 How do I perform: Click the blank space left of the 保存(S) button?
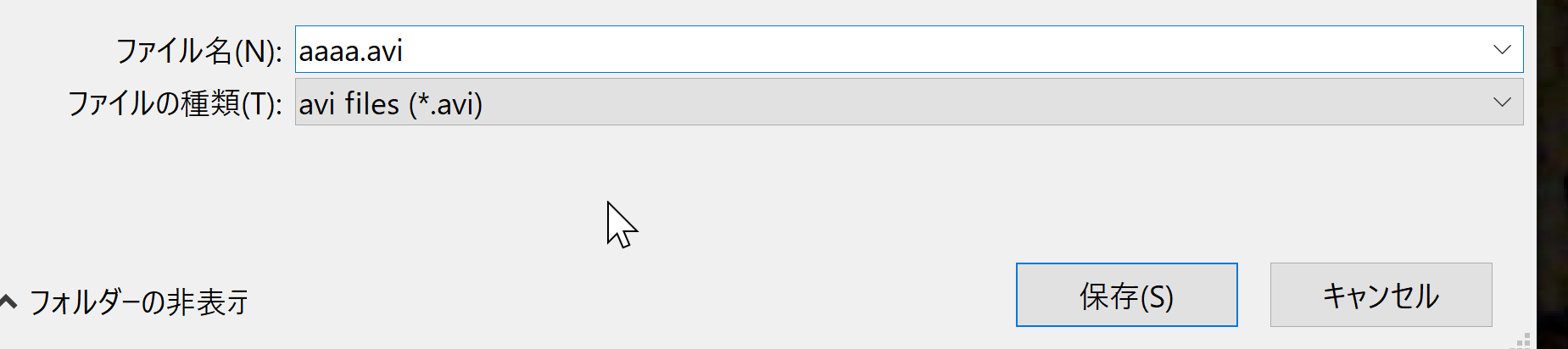pos(636,295)
